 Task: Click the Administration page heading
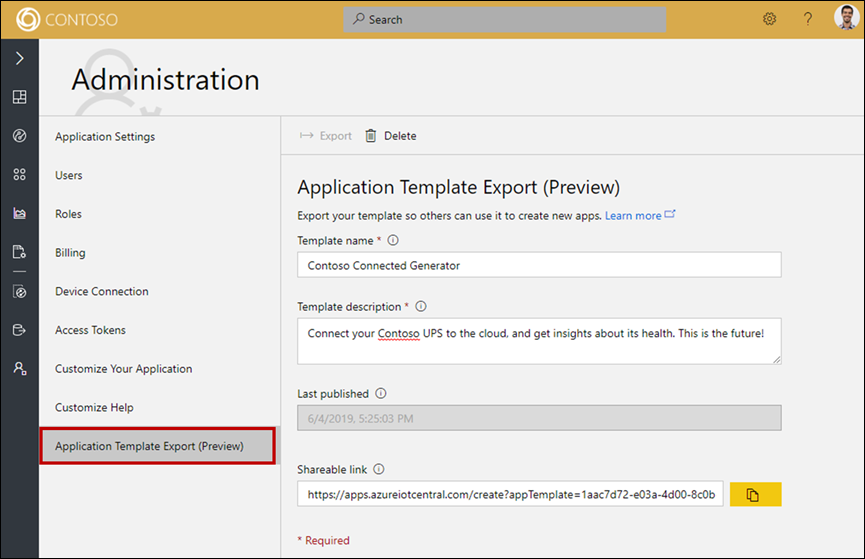(165, 80)
